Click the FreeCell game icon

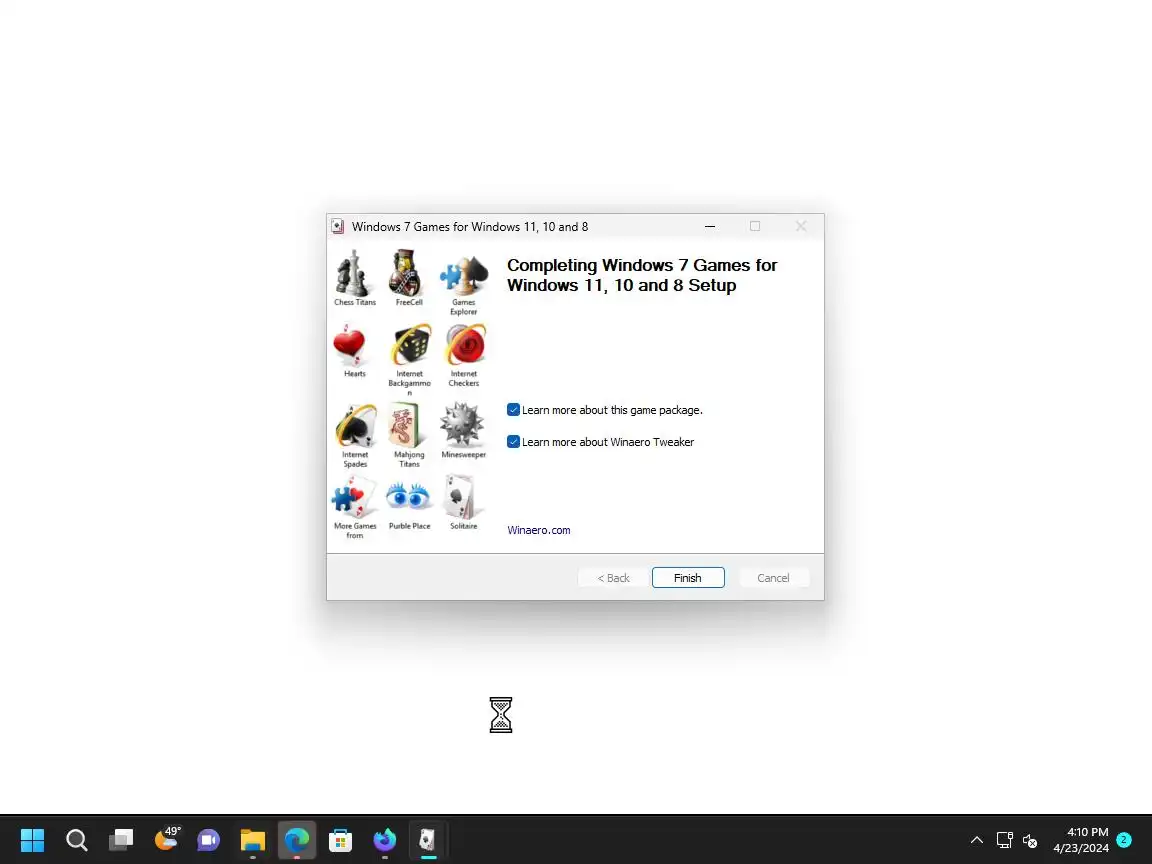pos(407,273)
